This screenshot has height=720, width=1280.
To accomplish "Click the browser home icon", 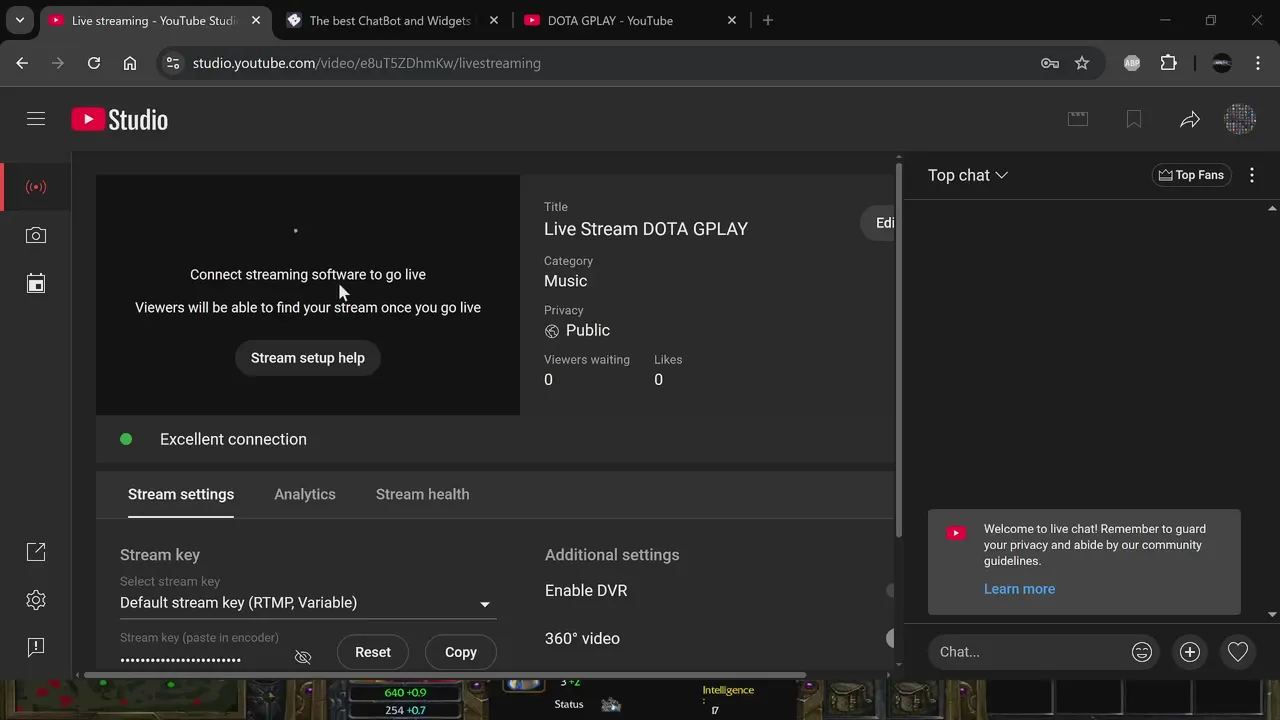I will pyautogui.click(x=130, y=63).
